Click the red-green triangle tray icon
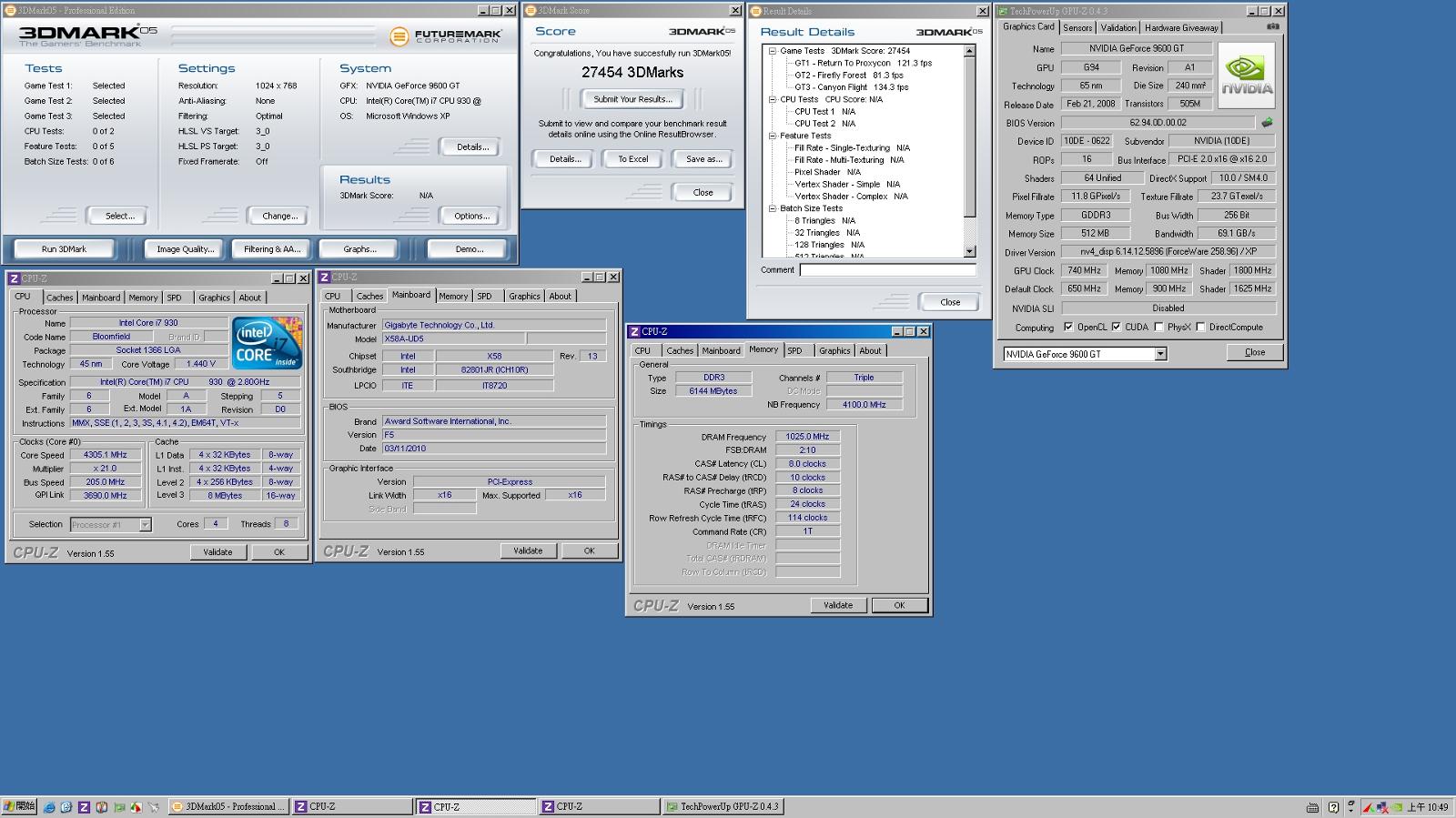1456x818 pixels. [1369, 807]
